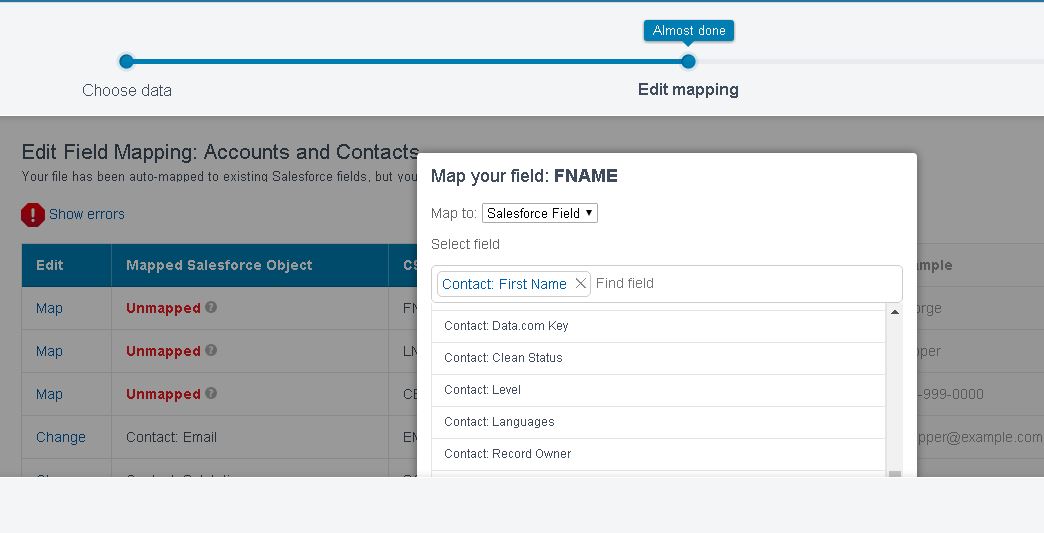The width and height of the screenshot is (1044, 533).
Task: Click the field list scroll up arrow
Action: tap(895, 313)
